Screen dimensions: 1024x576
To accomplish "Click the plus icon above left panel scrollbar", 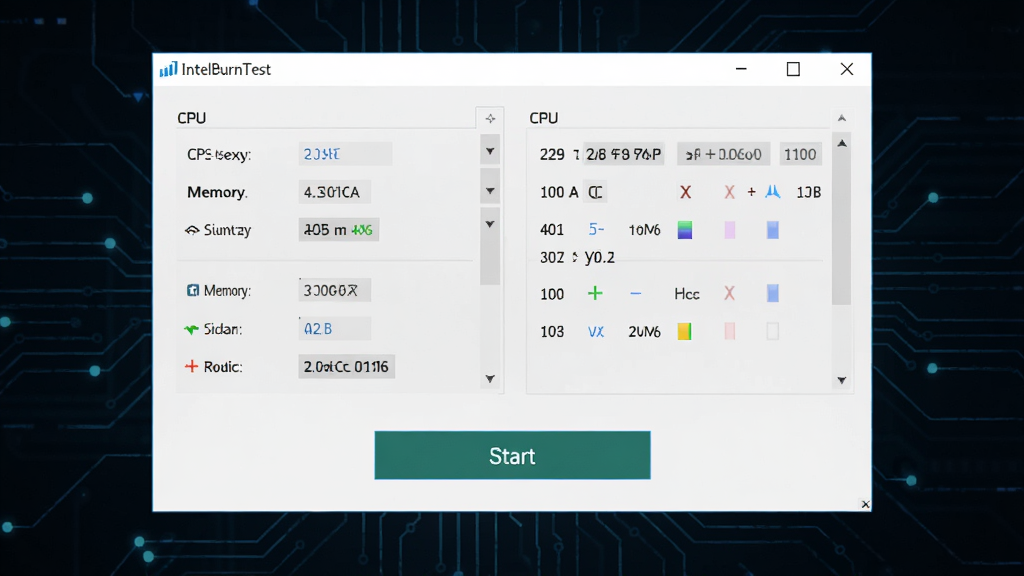I will pos(490,118).
